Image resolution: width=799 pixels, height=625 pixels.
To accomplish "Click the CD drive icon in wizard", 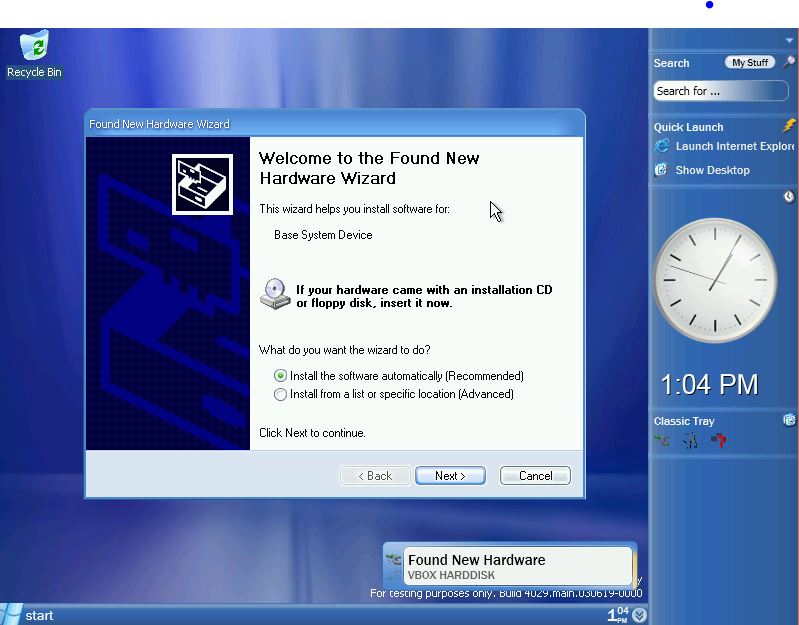I will pos(275,294).
